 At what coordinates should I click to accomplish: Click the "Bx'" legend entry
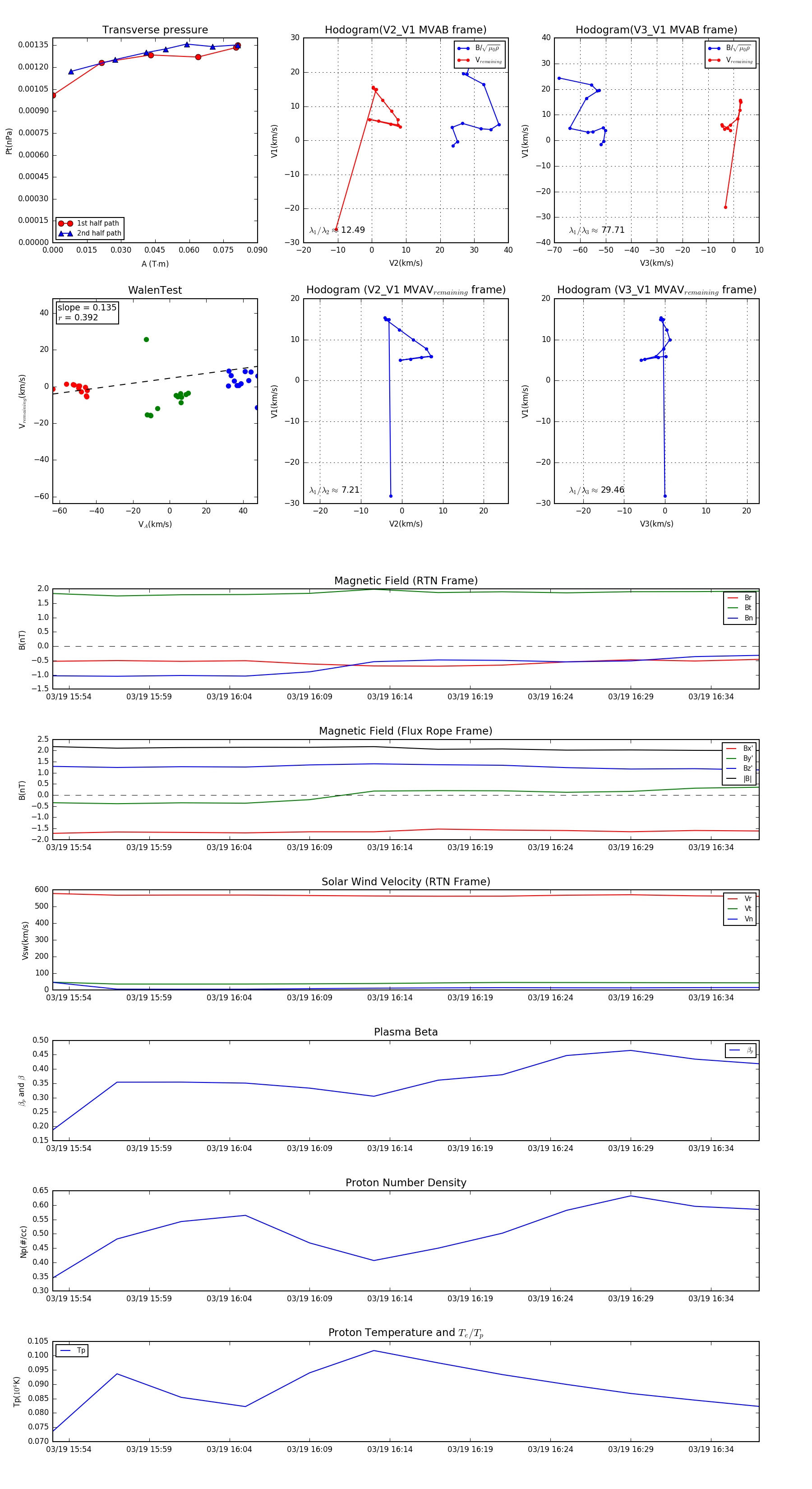click(740, 748)
